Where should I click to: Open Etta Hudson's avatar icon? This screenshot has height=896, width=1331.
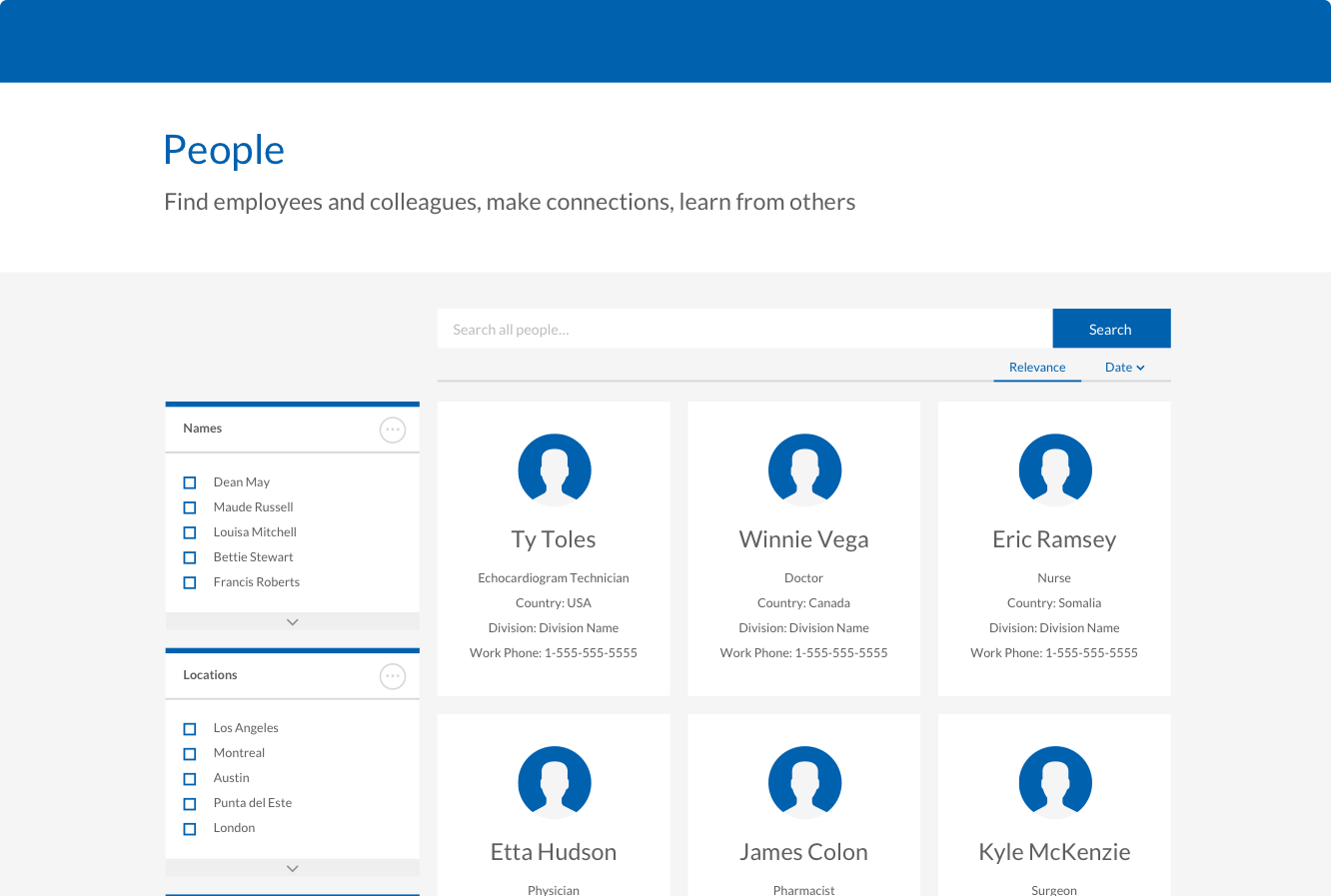(x=554, y=782)
